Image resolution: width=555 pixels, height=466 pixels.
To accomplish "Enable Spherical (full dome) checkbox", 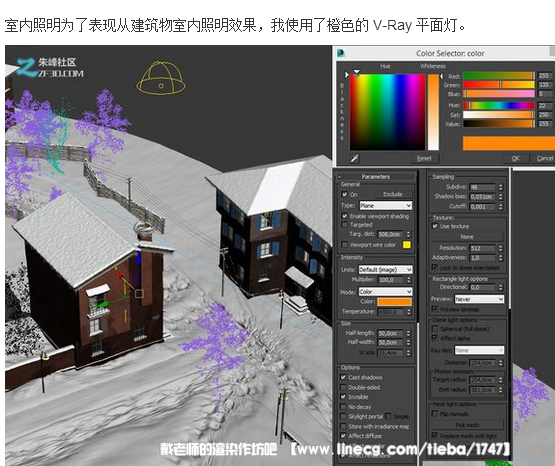I will click(435, 328).
